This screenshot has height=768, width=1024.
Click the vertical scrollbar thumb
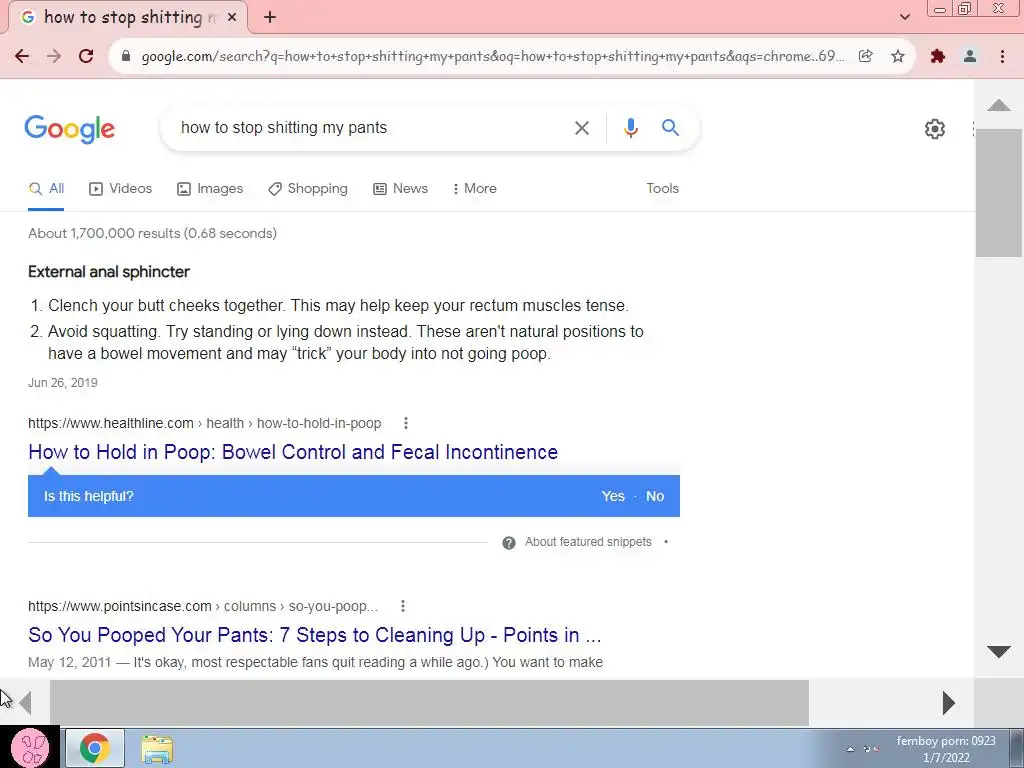(999, 193)
